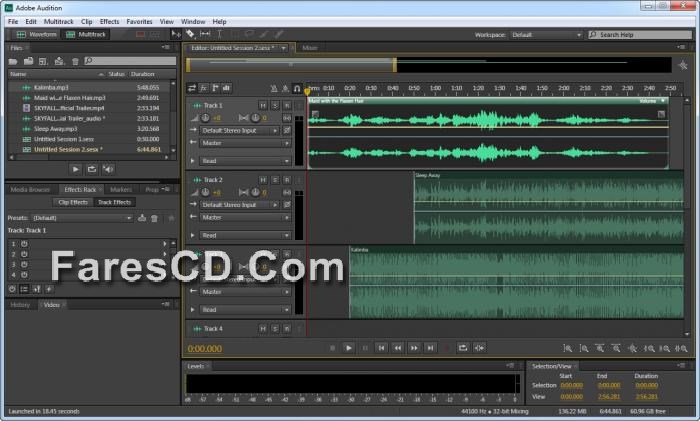Image resolution: width=700 pixels, height=421 pixels.
Task: Open Track 1 Master output dropdown
Action: click(x=245, y=143)
